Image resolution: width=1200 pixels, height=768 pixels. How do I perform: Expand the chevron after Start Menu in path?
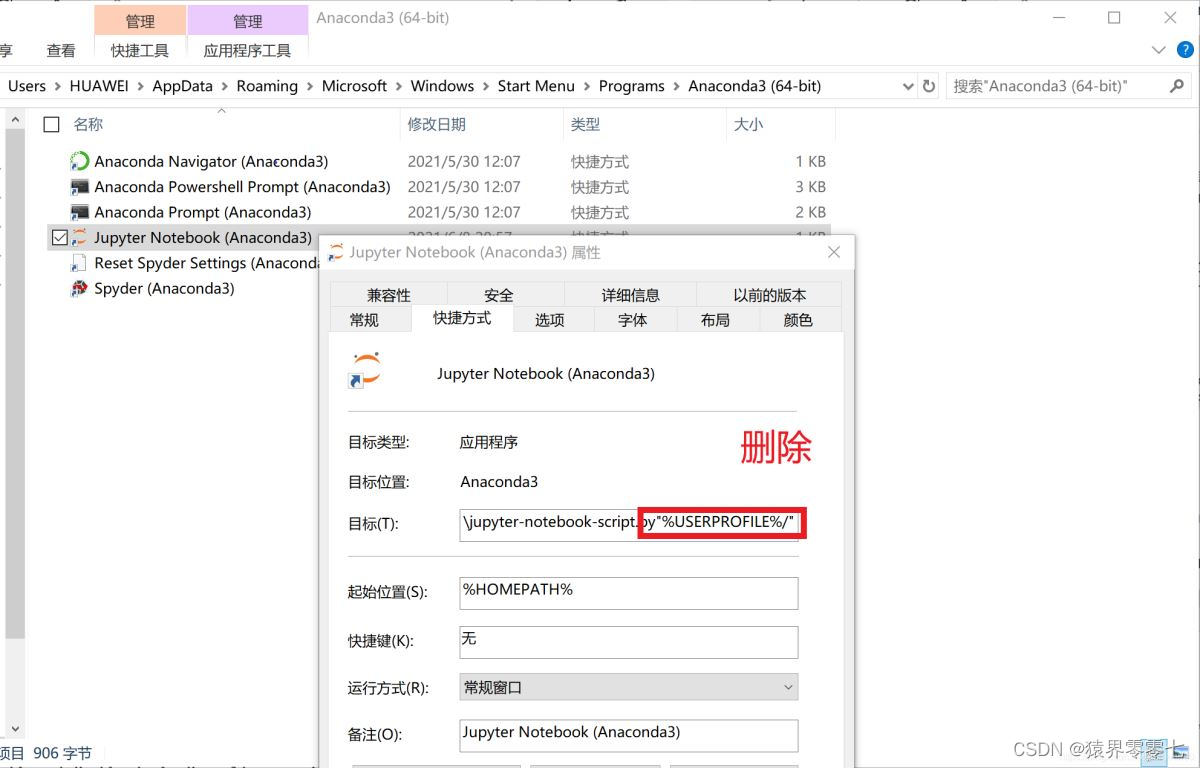587,86
